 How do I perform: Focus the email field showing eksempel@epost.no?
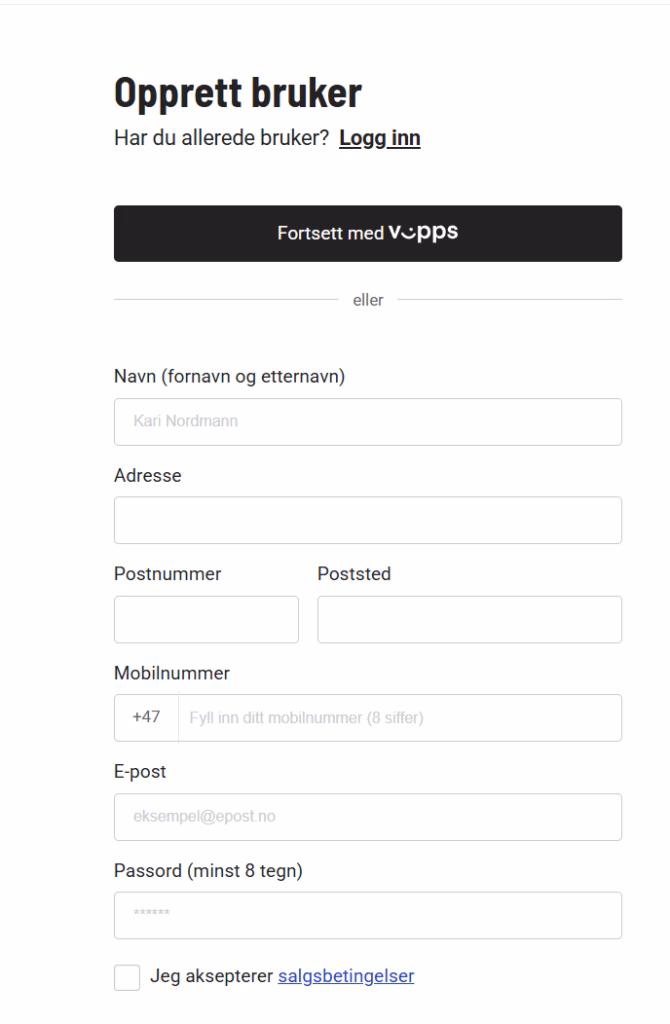click(x=368, y=817)
